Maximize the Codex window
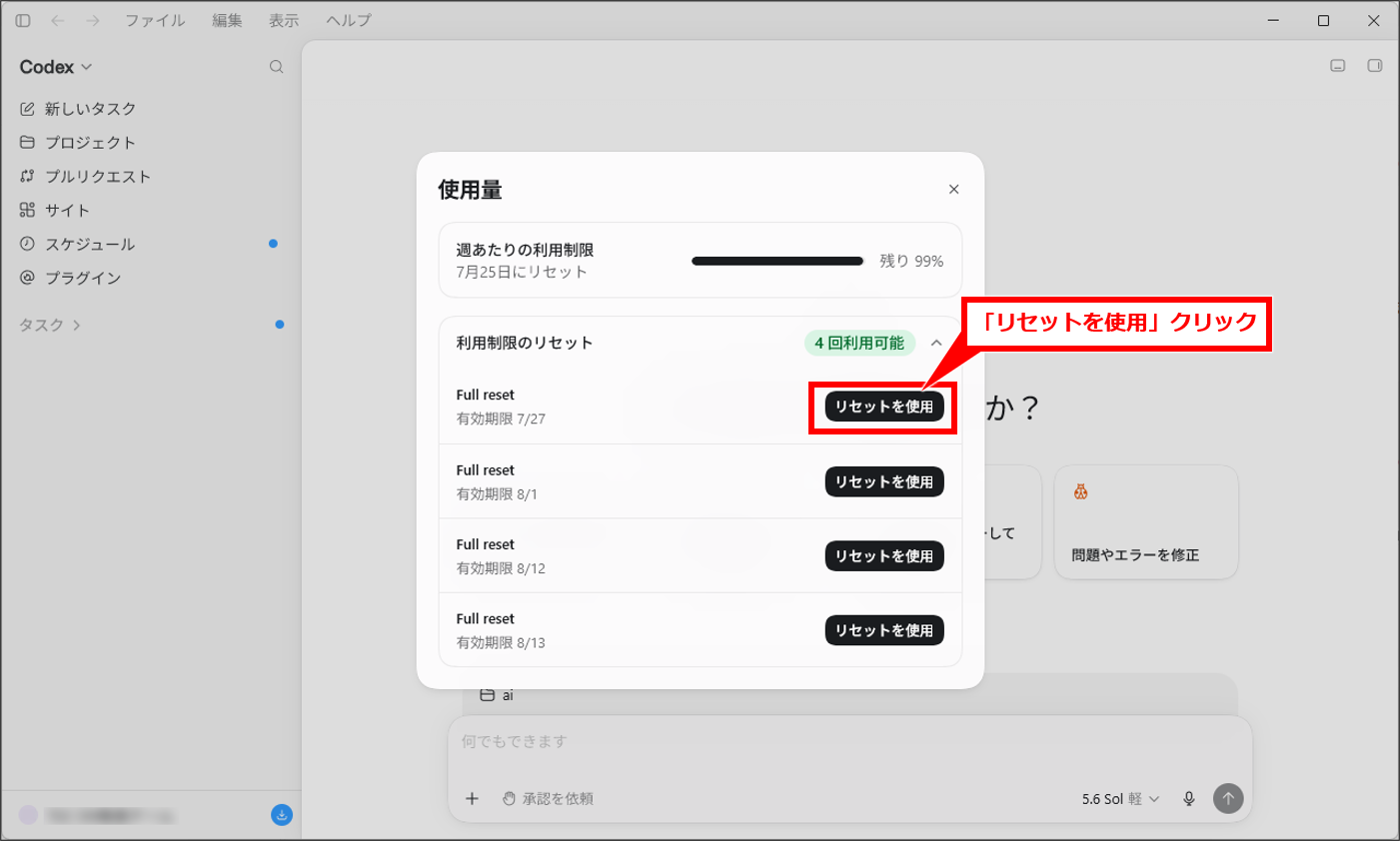The width and height of the screenshot is (1400, 841). 1323,20
